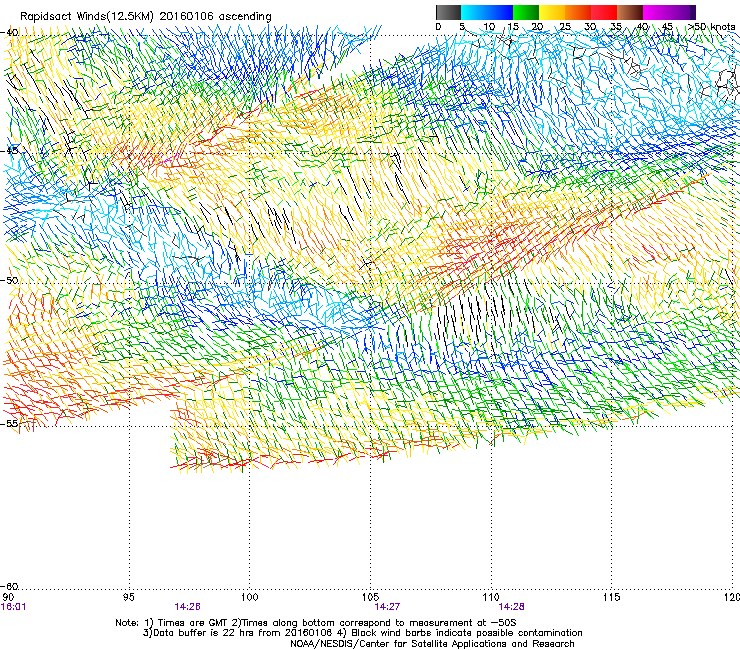Image resolution: width=740 pixels, height=650 pixels.
Task: Click the '>50 knots' legend label
Action: 711,27
